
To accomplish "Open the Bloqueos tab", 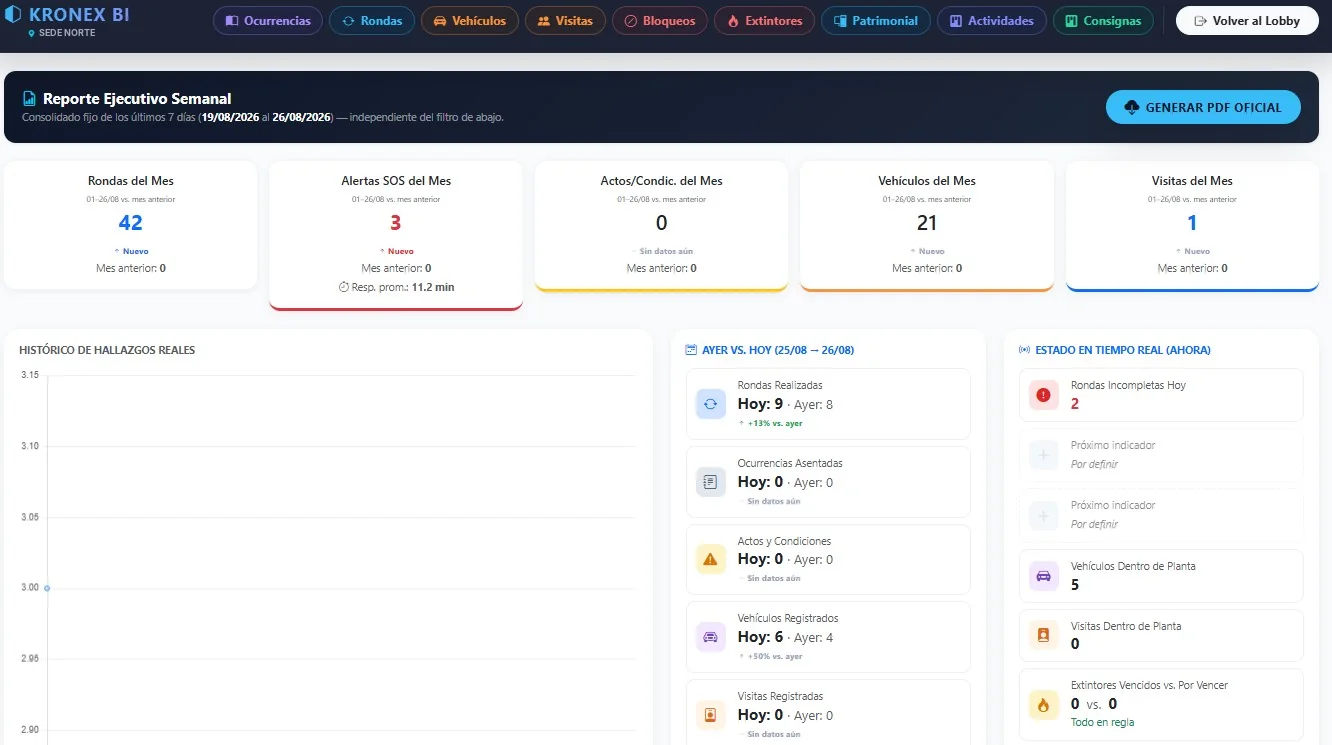I will point(660,21).
